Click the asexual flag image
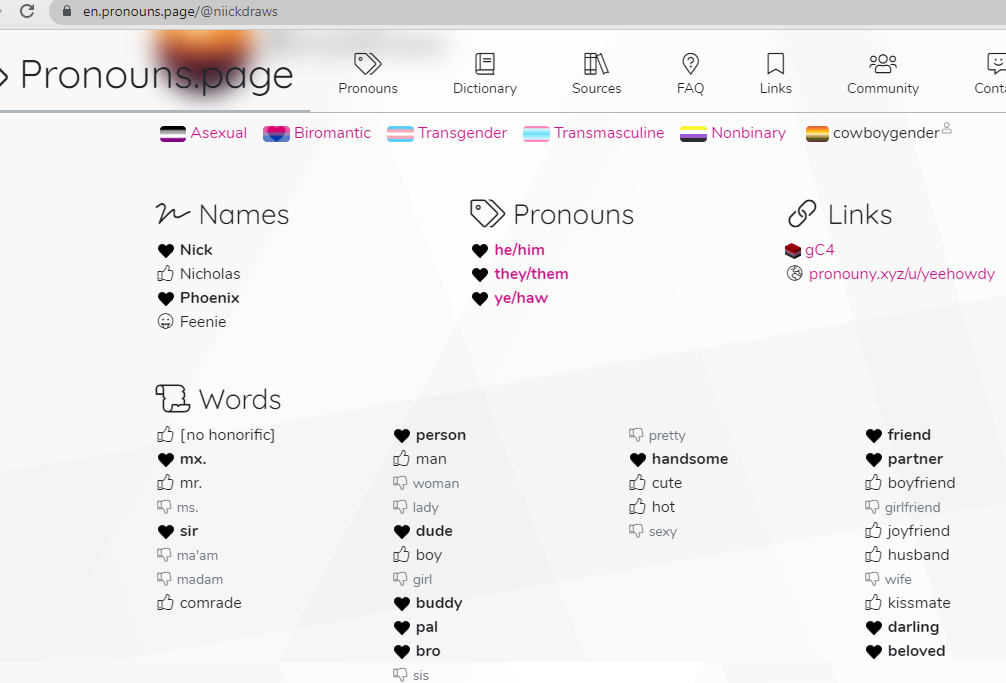This screenshot has width=1006, height=683. 173,133
